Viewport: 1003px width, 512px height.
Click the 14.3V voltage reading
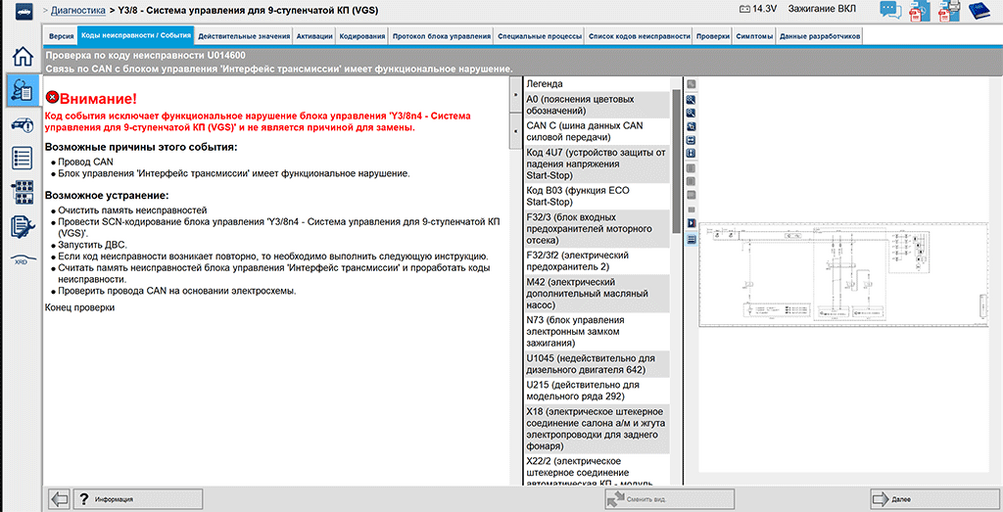pyautogui.click(x=764, y=9)
